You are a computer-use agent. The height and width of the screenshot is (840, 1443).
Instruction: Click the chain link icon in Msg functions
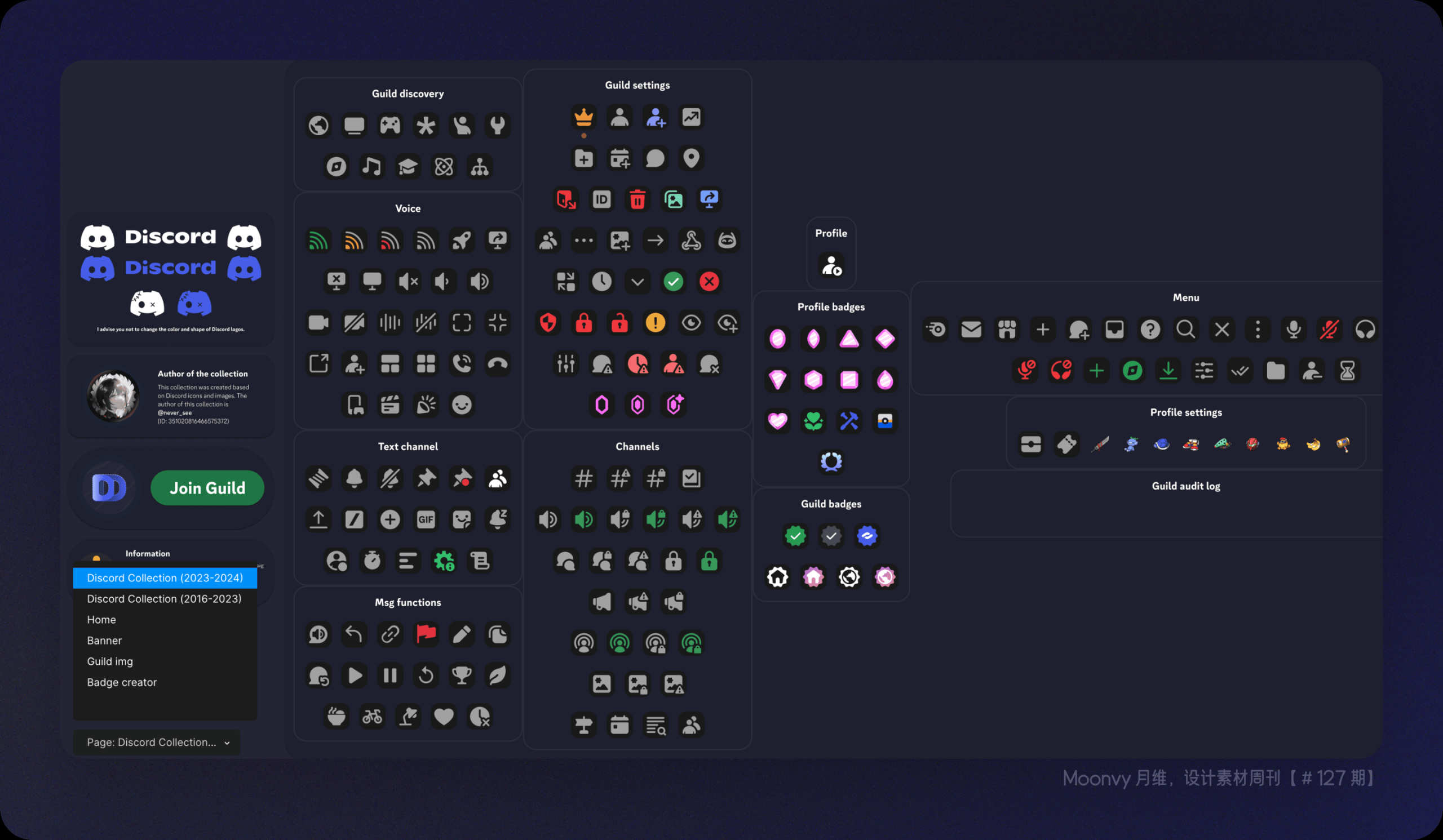pyautogui.click(x=390, y=634)
